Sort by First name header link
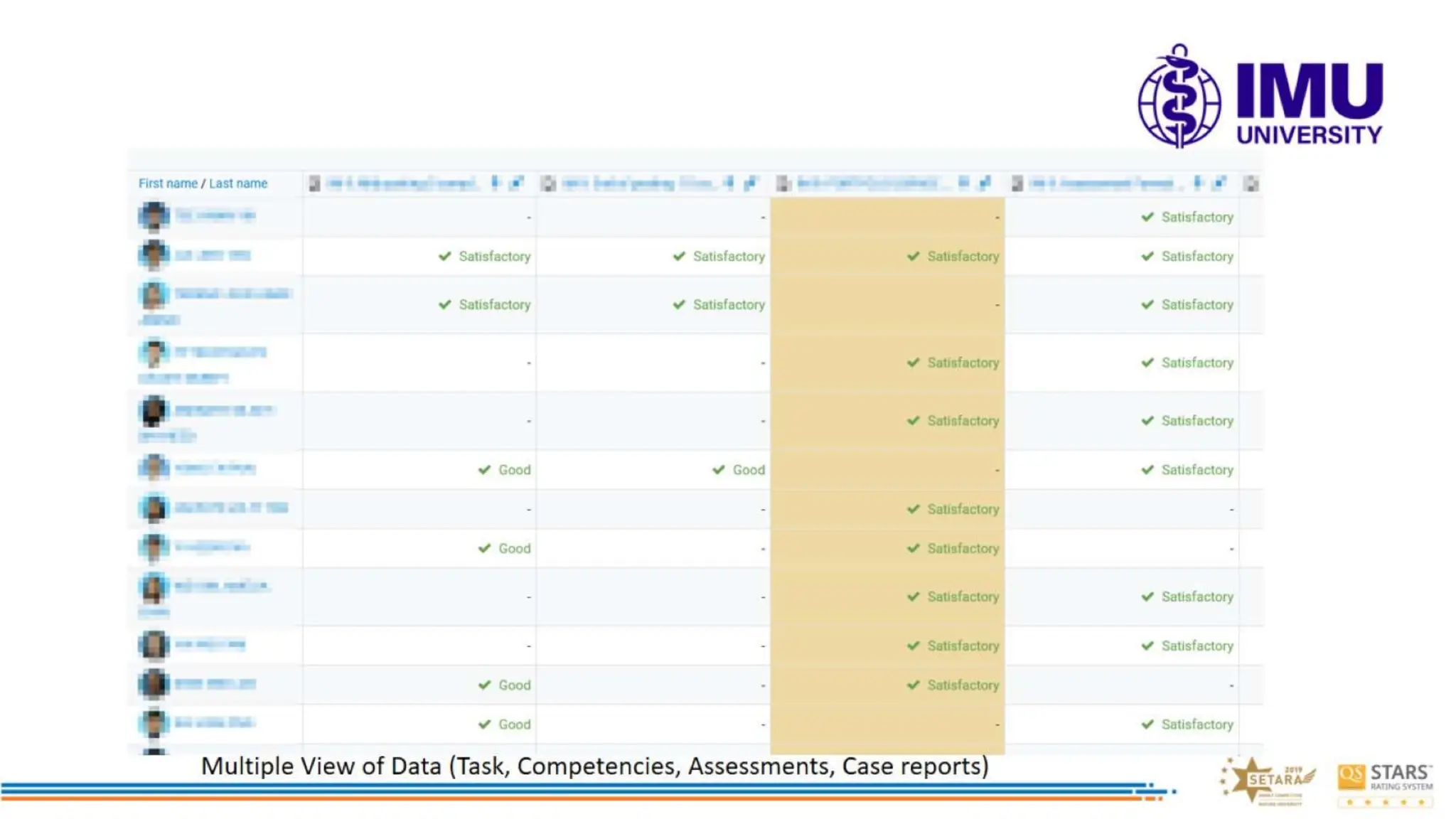Viewport: 1456px width, 819px height. [168, 183]
